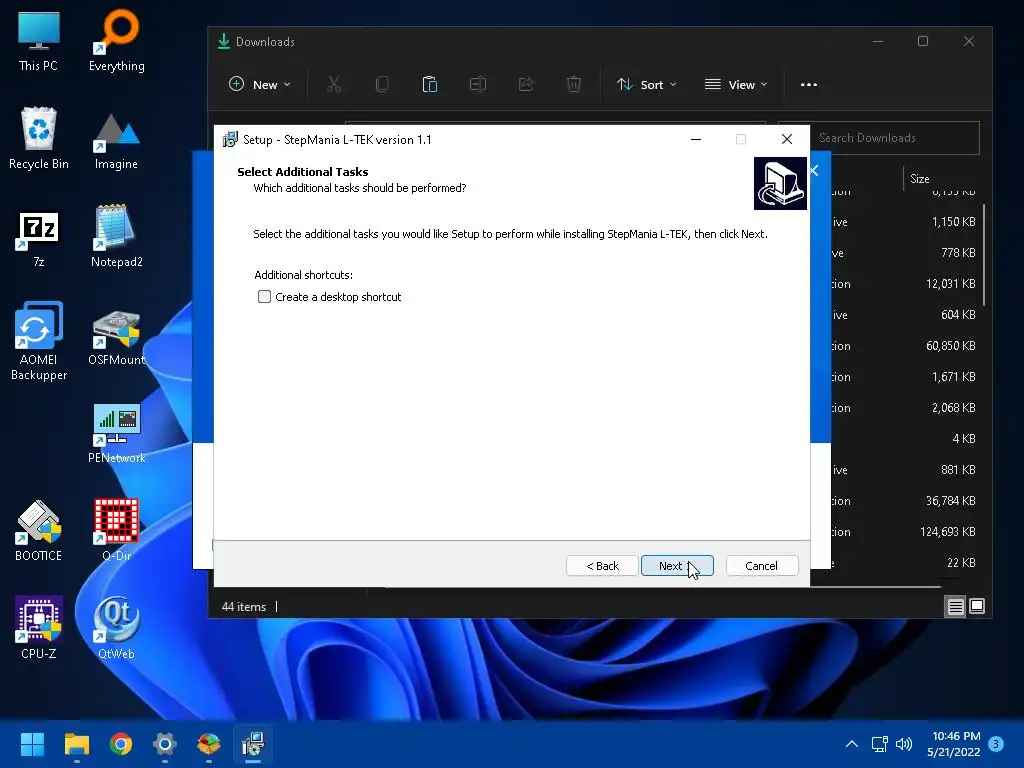Launch the Everything search shortcut
The width and height of the screenshot is (1024, 768).
117,42
